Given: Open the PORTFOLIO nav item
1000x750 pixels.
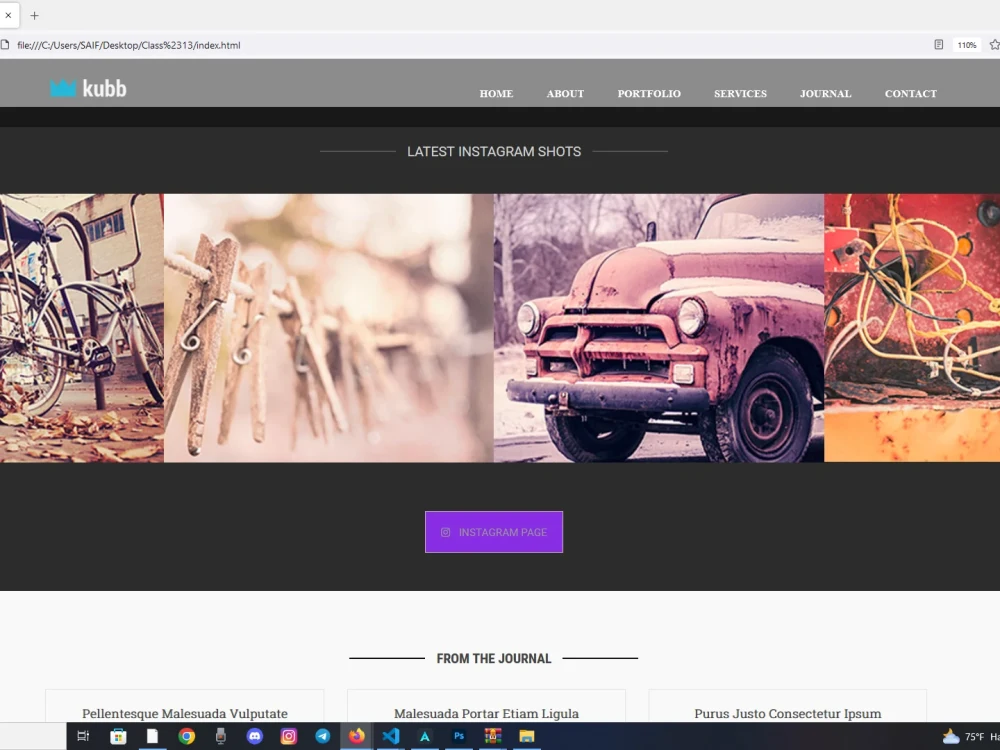Looking at the screenshot, I should 649,94.
